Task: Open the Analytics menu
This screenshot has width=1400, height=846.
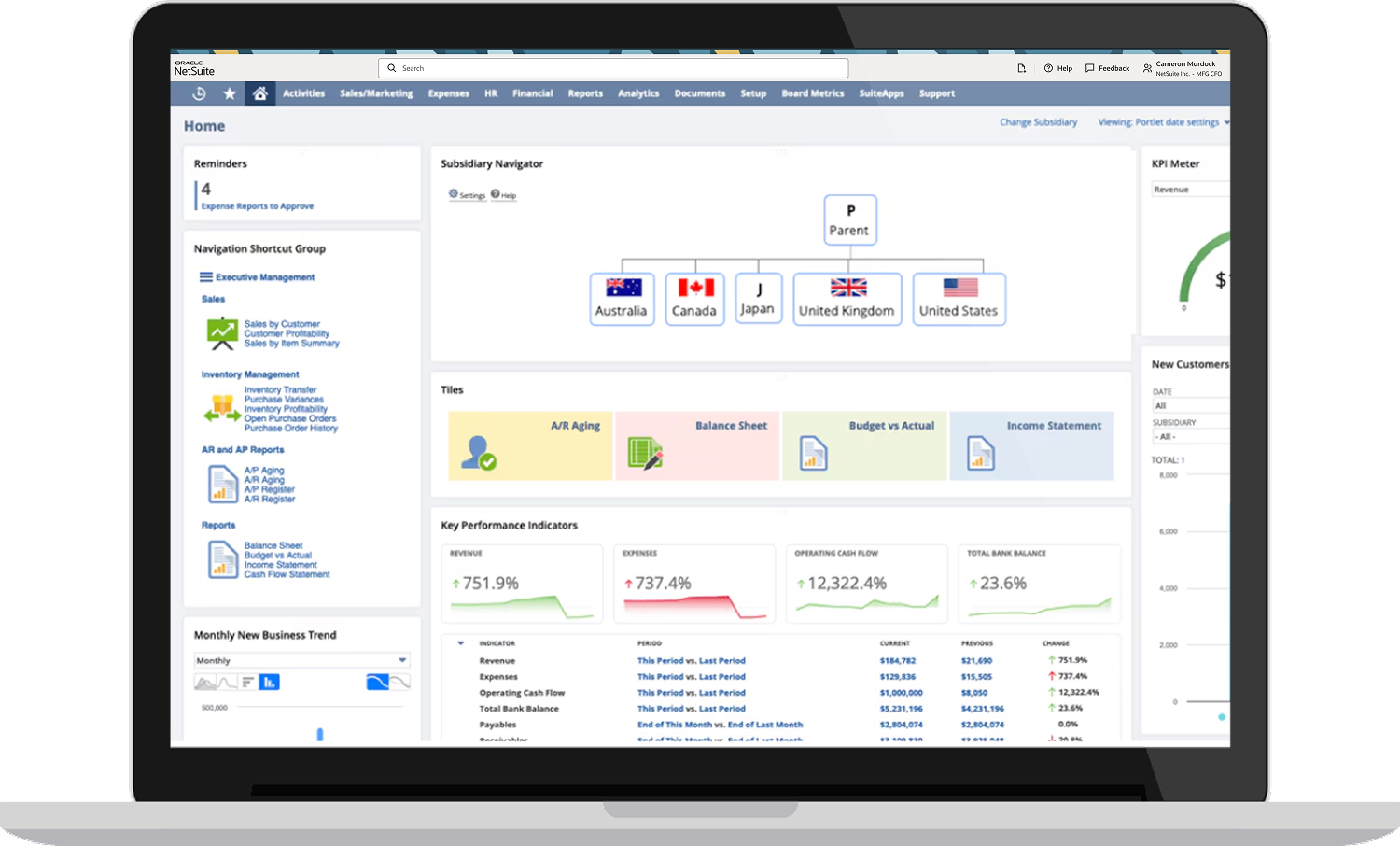Action: 638,93
